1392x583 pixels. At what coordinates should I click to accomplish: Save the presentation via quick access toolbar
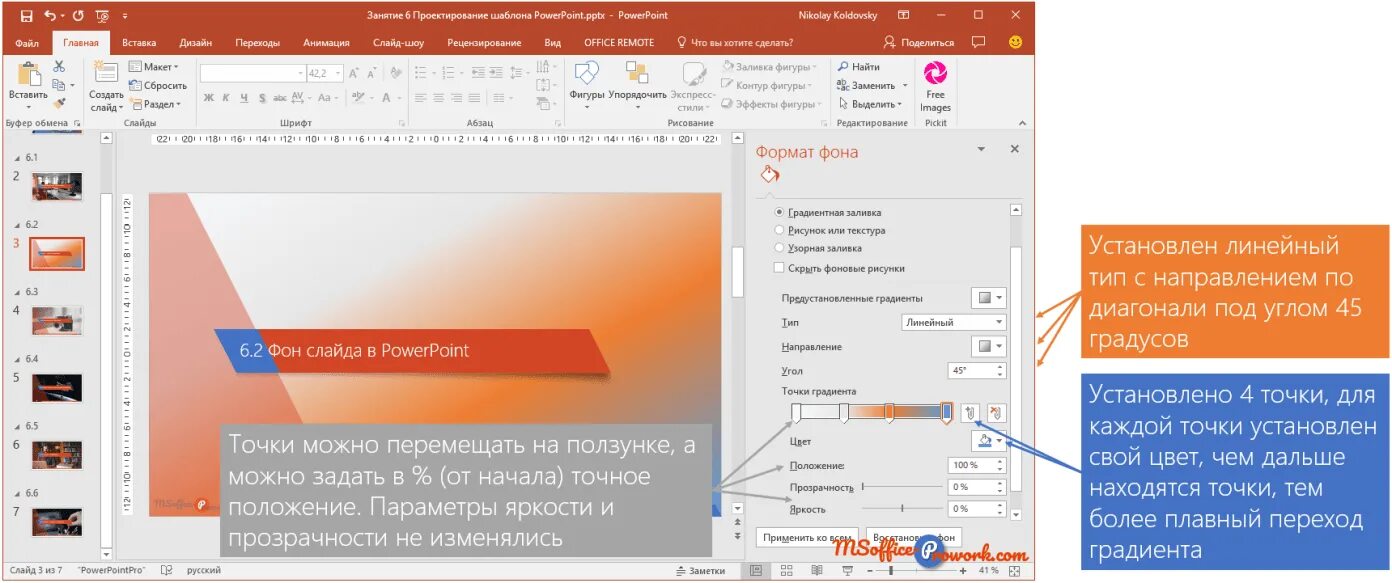pos(26,16)
